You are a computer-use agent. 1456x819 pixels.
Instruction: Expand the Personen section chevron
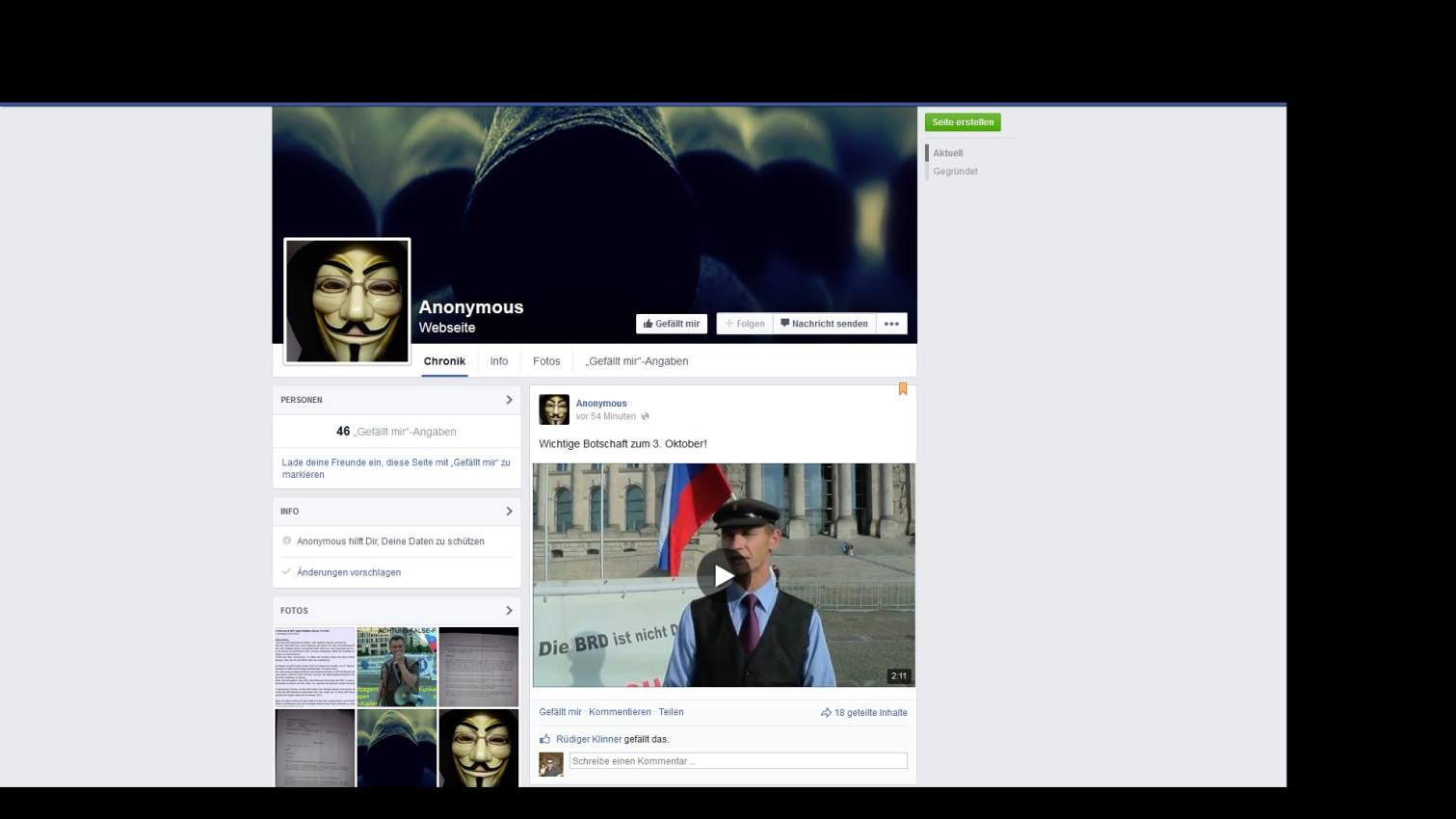pos(509,400)
